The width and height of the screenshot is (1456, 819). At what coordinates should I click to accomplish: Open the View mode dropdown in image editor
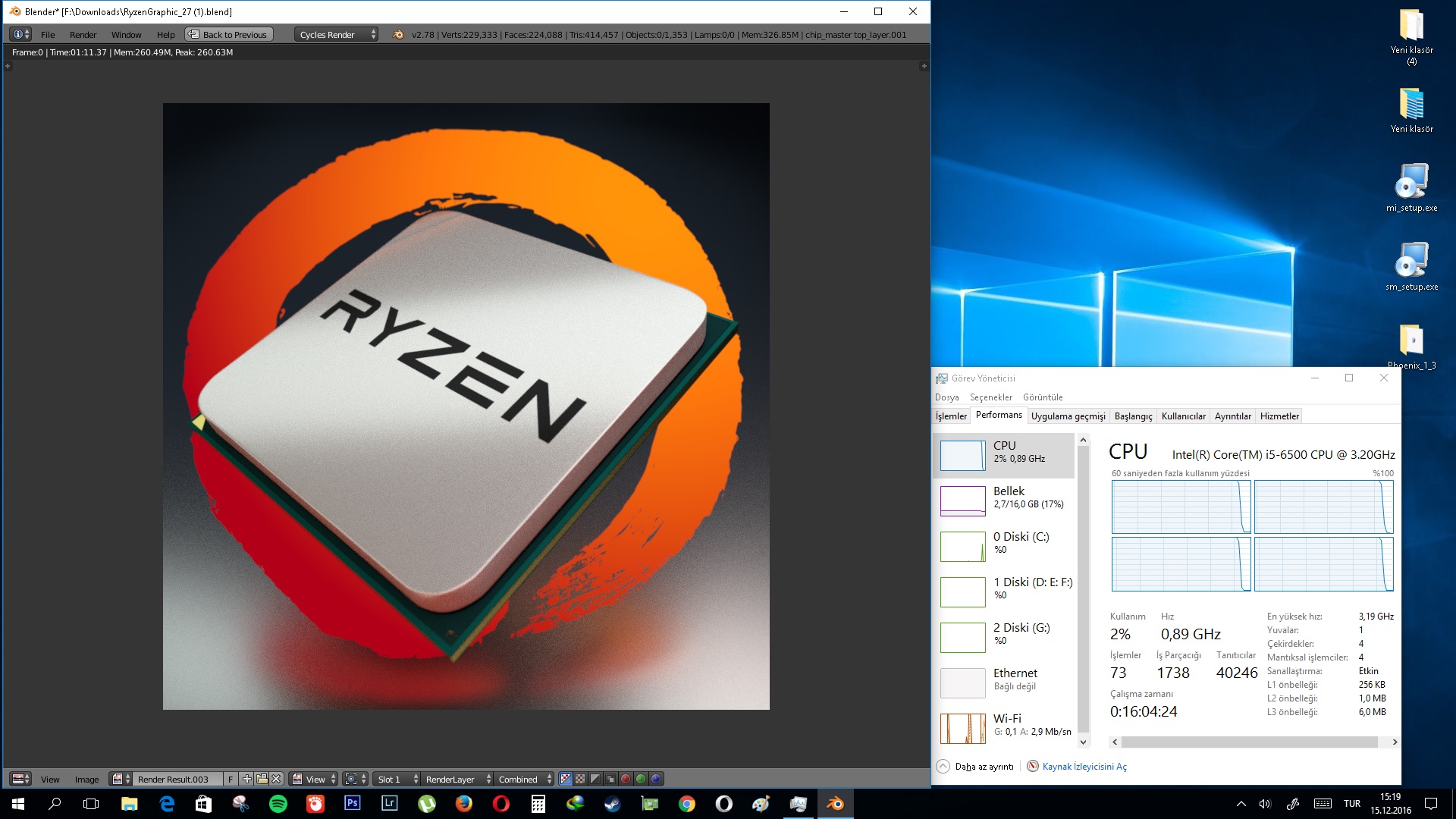tap(313, 779)
